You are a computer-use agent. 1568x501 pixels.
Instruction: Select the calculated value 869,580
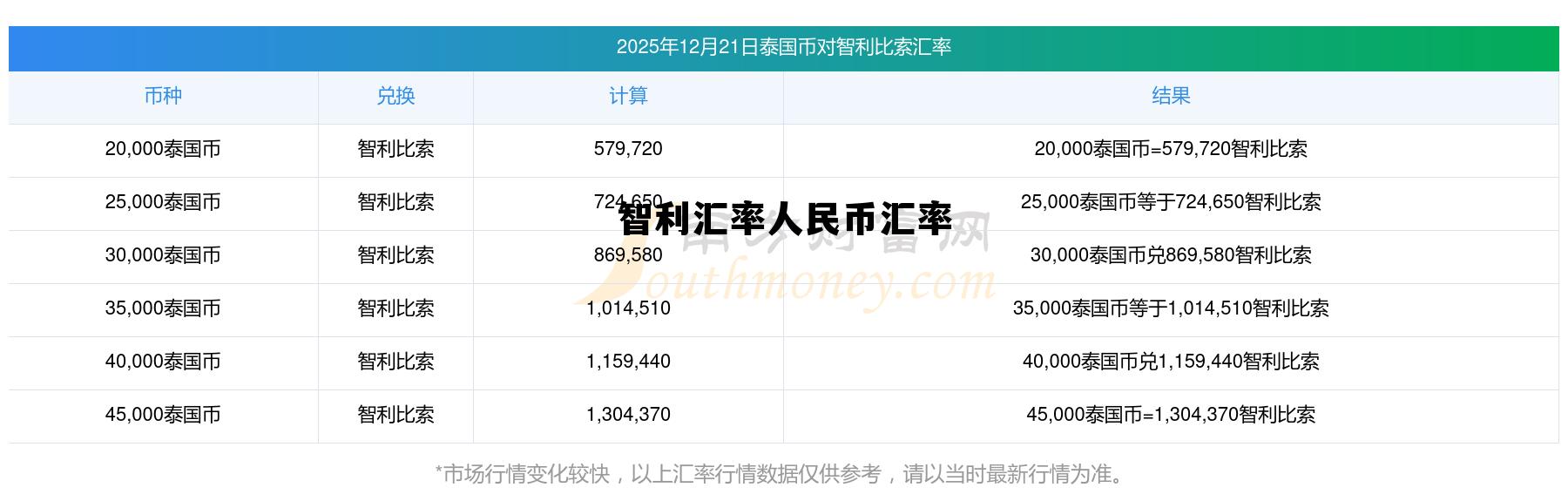pyautogui.click(x=628, y=255)
